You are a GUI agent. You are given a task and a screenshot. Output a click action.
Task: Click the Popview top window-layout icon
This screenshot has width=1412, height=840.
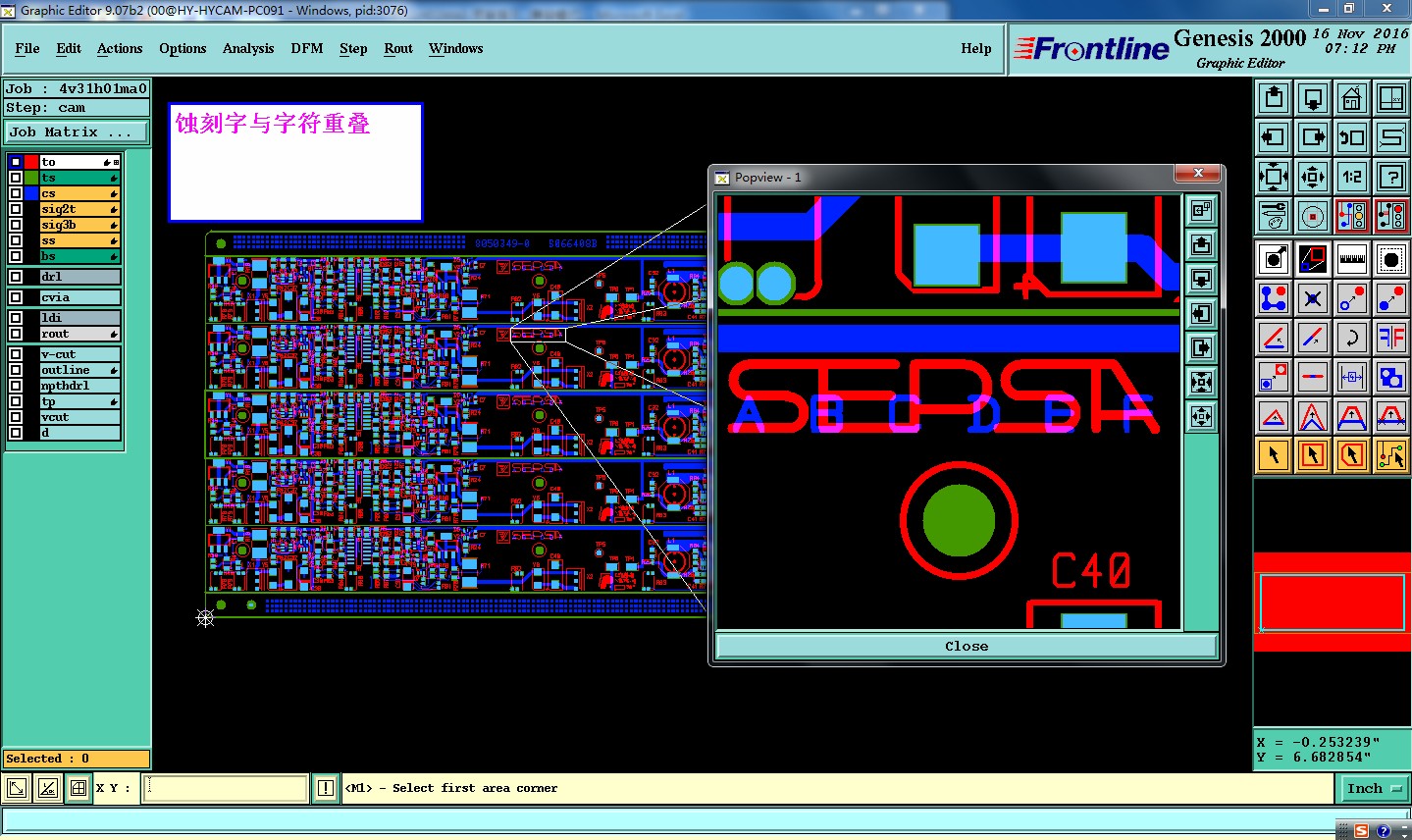pos(1202,210)
